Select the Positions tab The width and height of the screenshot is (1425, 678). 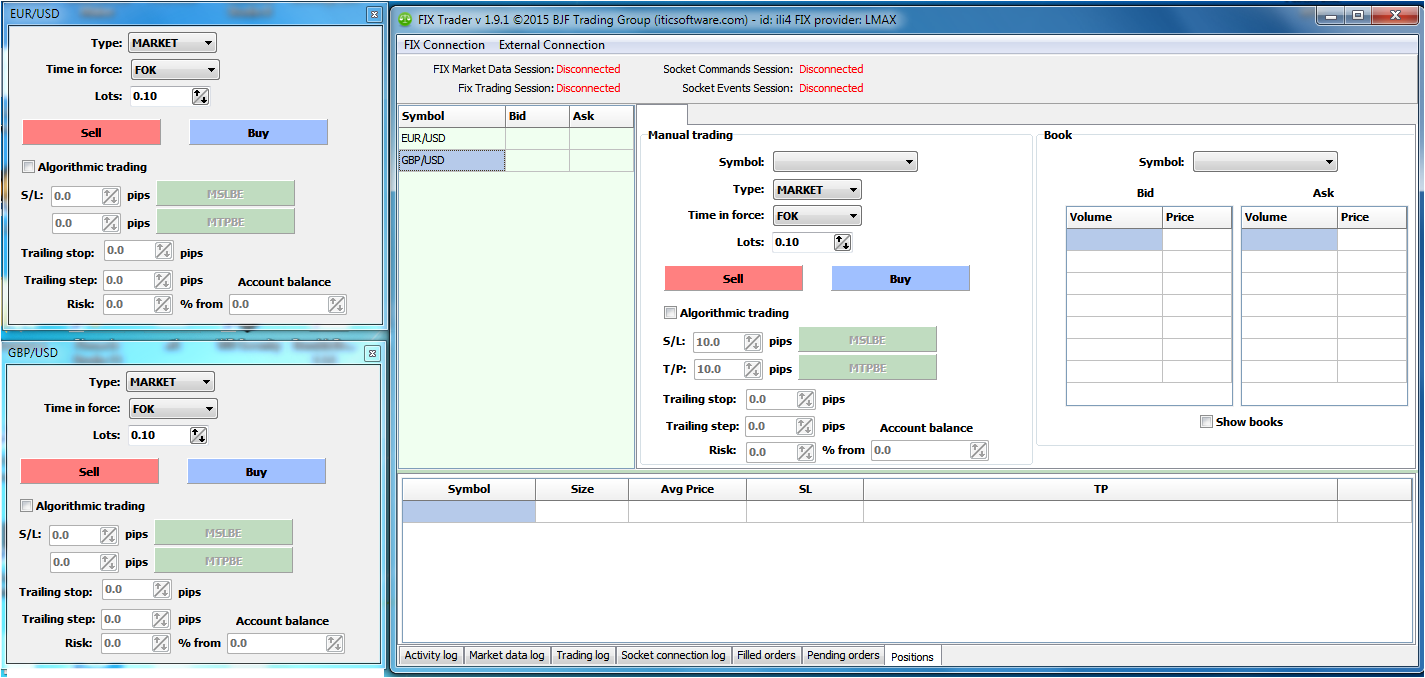[x=912, y=656]
